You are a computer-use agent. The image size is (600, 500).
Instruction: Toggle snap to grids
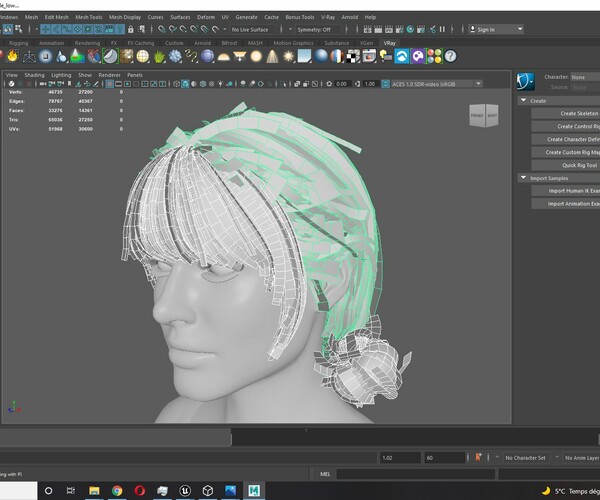click(162, 29)
